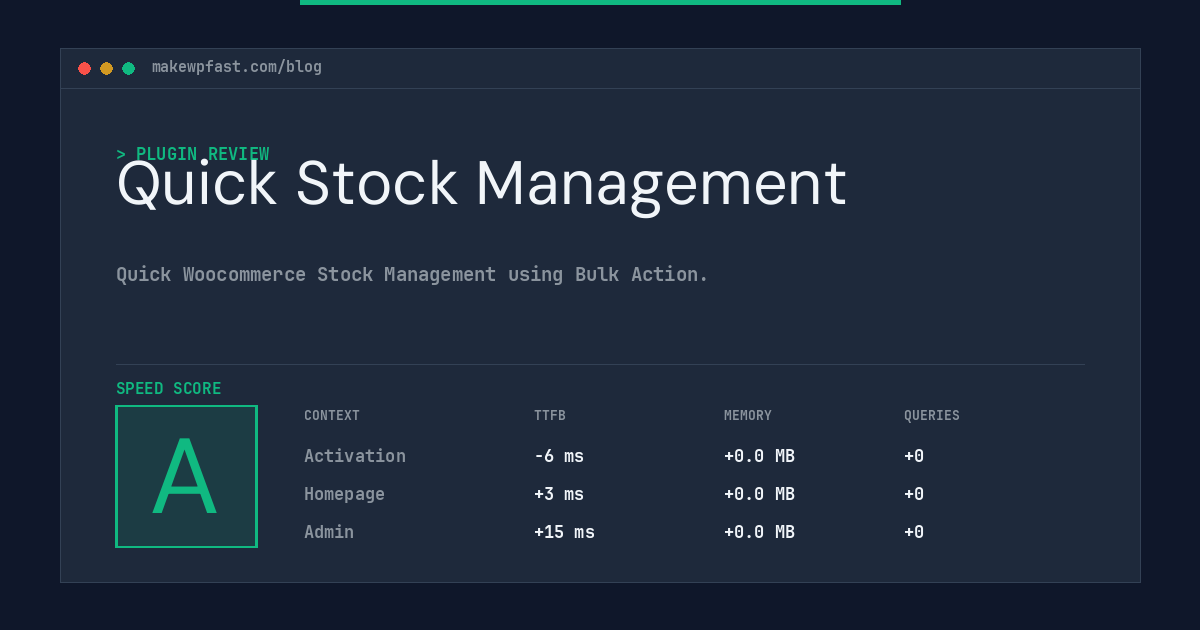Click the Queries column header

click(932, 416)
